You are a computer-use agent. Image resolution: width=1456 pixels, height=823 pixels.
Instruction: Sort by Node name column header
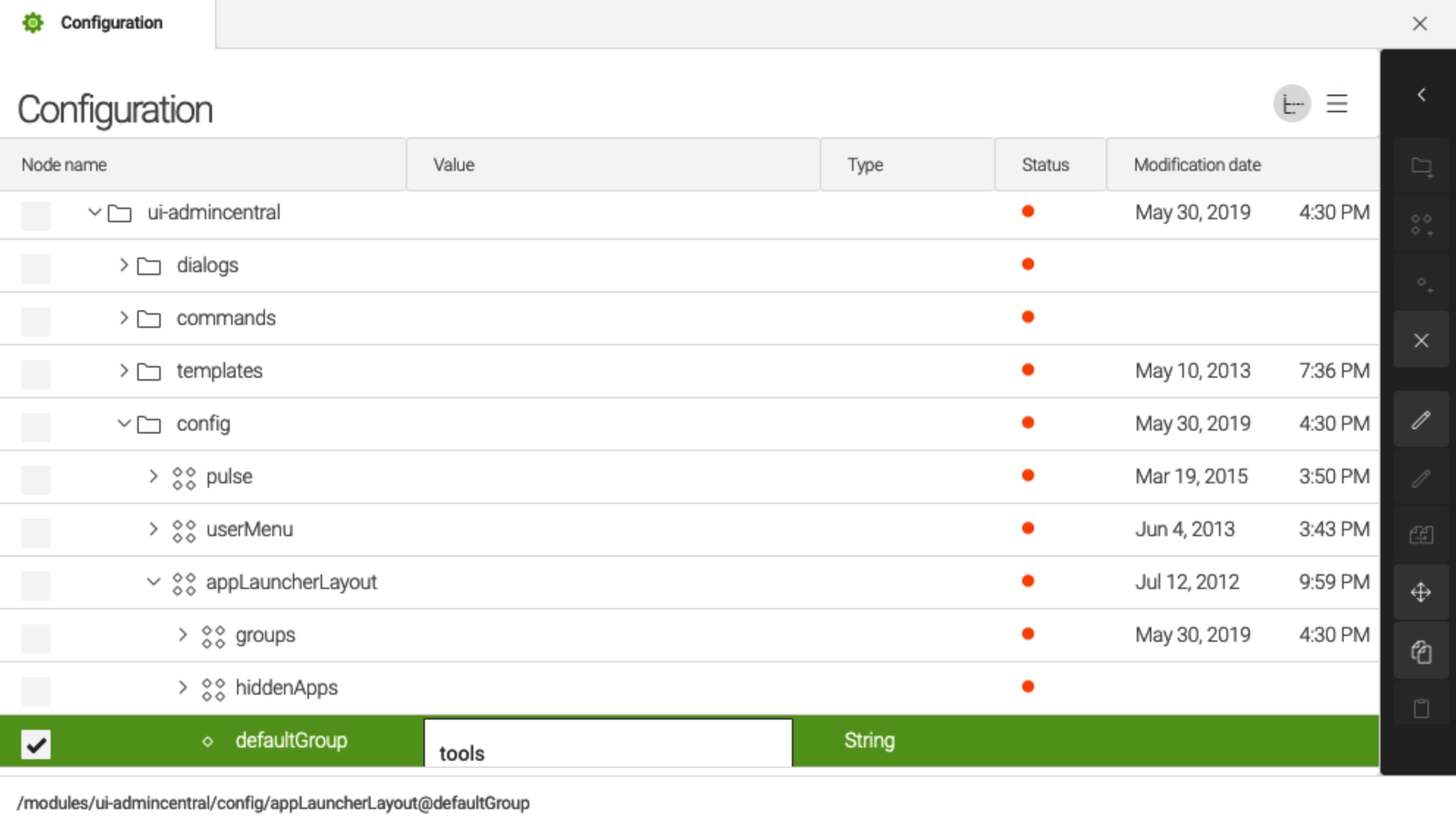(x=203, y=164)
